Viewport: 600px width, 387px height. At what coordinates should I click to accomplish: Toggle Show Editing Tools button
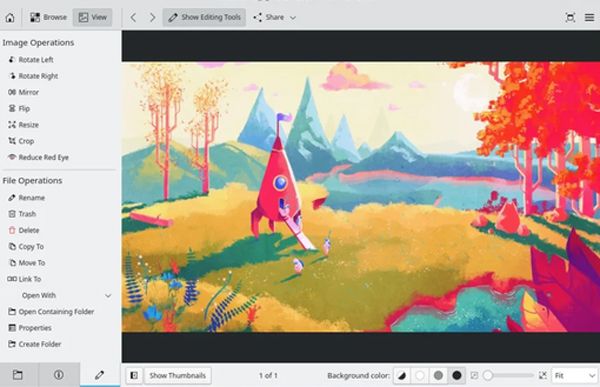point(204,17)
